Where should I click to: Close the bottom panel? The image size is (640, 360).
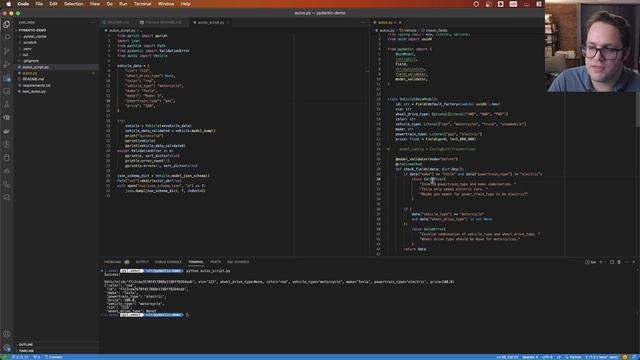pyautogui.click(x=633, y=262)
